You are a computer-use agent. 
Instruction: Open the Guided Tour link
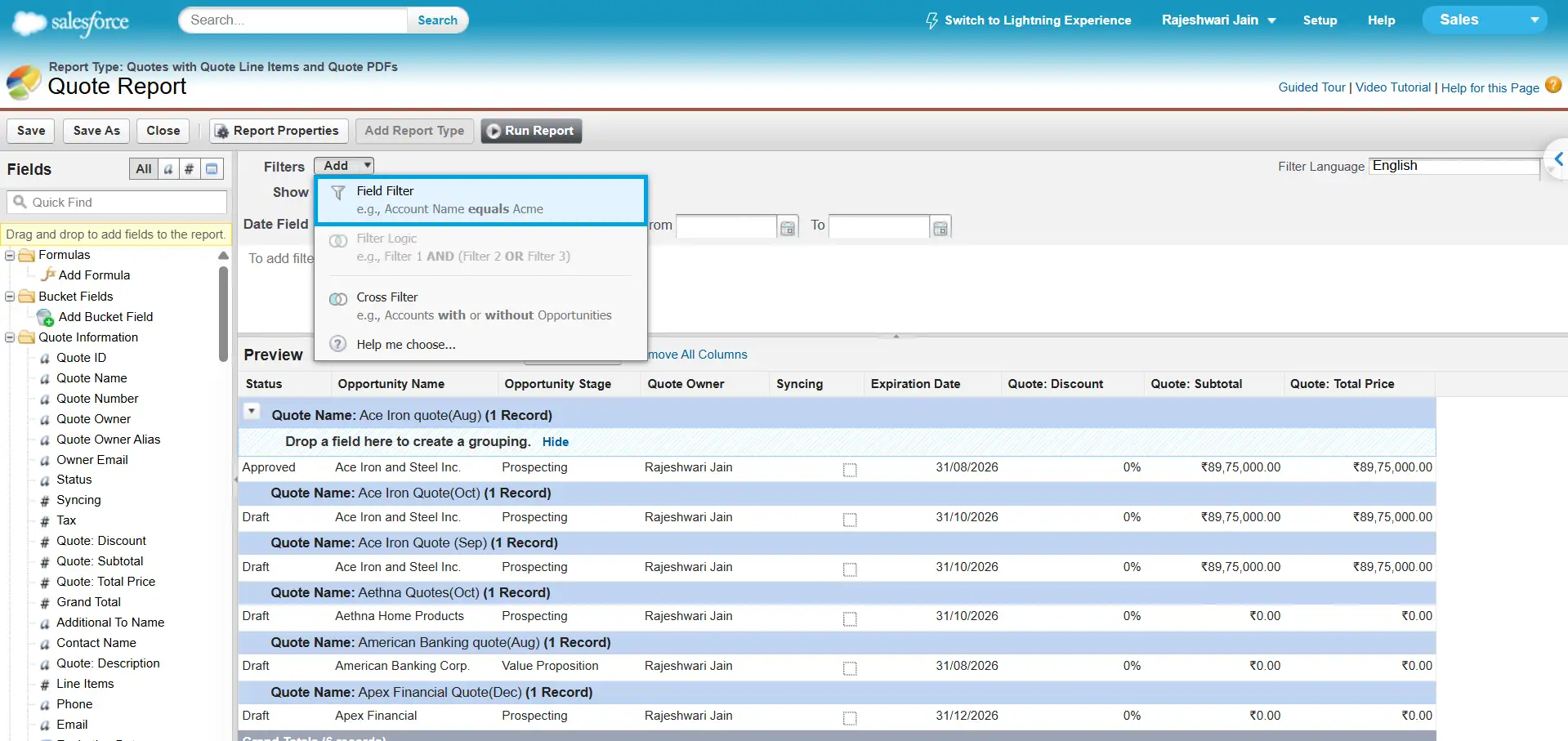(1311, 87)
